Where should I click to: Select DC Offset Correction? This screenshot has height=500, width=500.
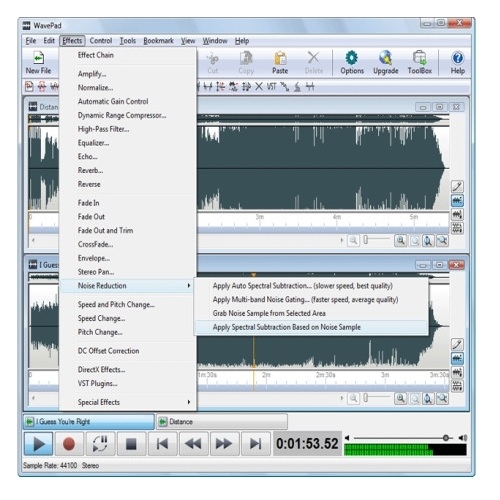coord(128,351)
